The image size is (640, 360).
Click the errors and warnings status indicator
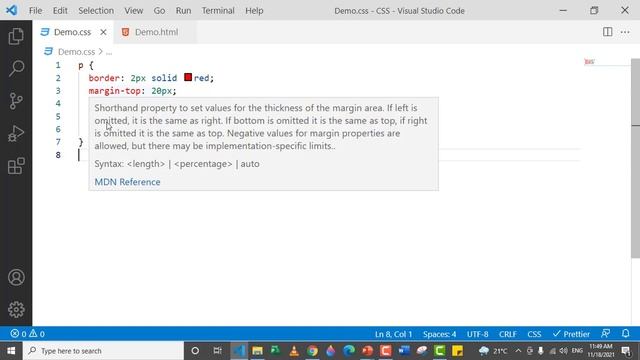[x=27, y=334]
